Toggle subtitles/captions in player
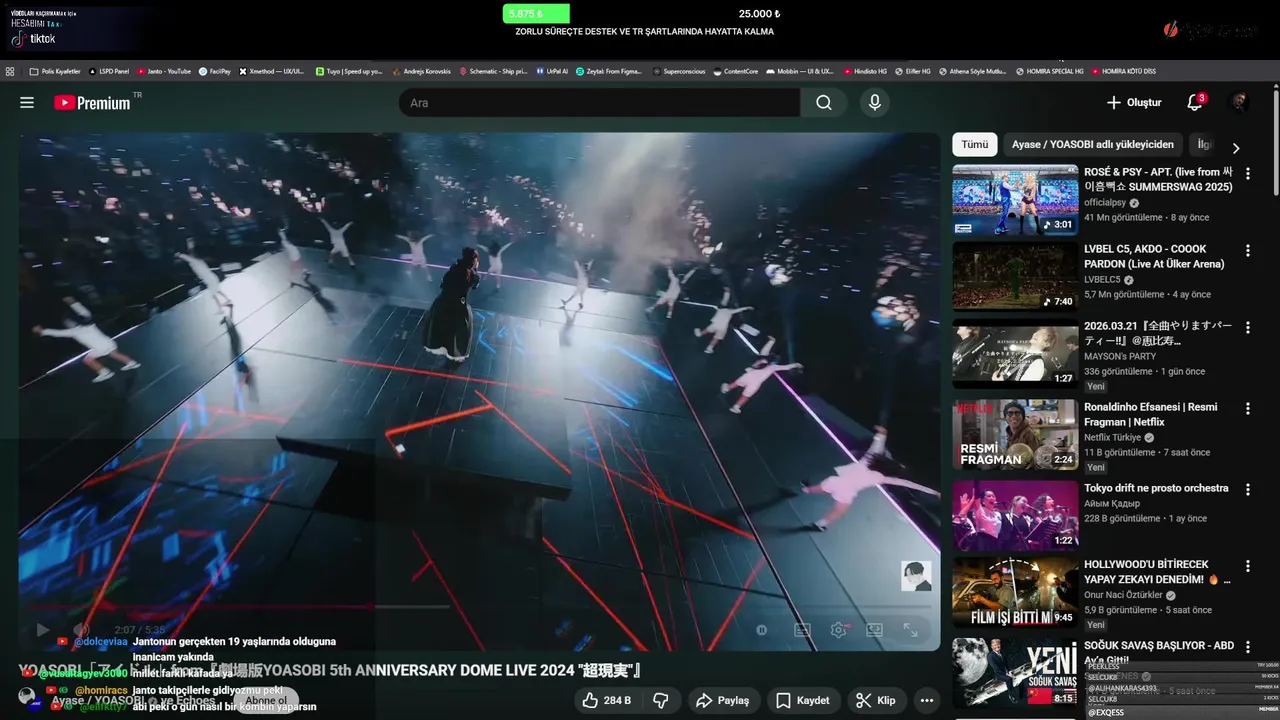 pyautogui.click(x=802, y=630)
